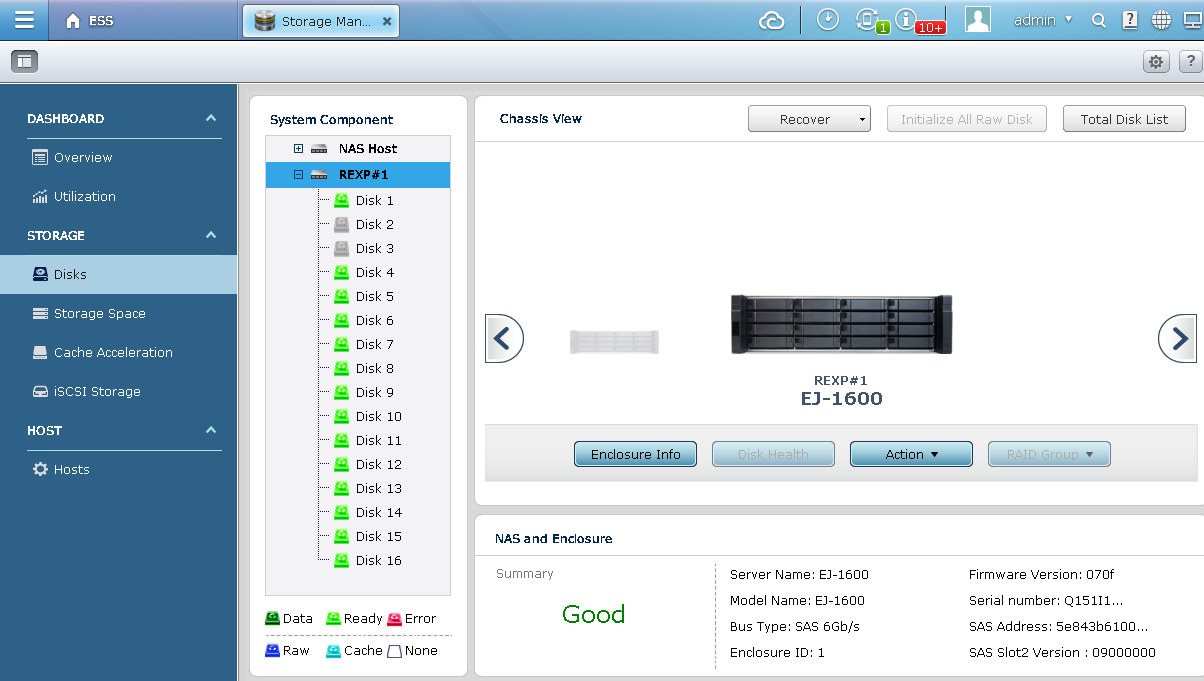The height and width of the screenshot is (681, 1204).
Task: Open the Recover dropdown
Action: [x=809, y=119]
